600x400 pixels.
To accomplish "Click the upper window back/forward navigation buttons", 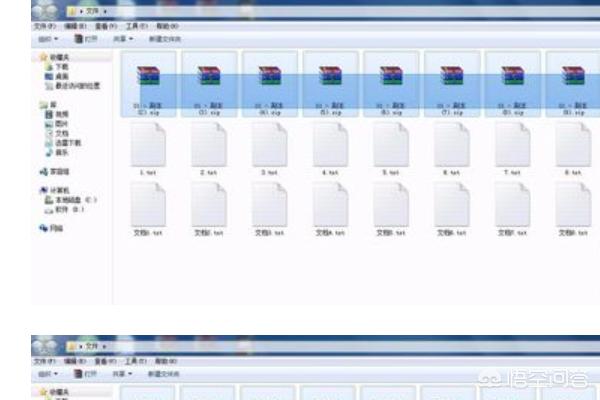I will click(45, 10).
